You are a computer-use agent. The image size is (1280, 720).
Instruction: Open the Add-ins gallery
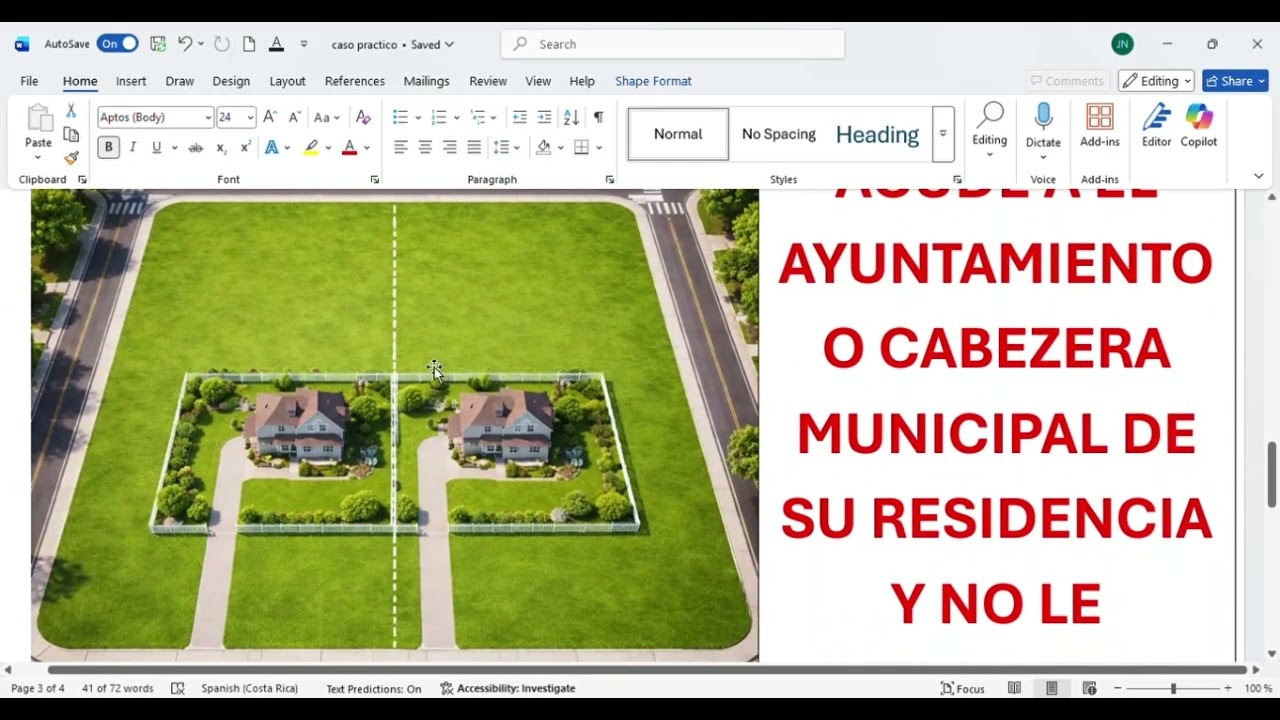[x=1100, y=126]
